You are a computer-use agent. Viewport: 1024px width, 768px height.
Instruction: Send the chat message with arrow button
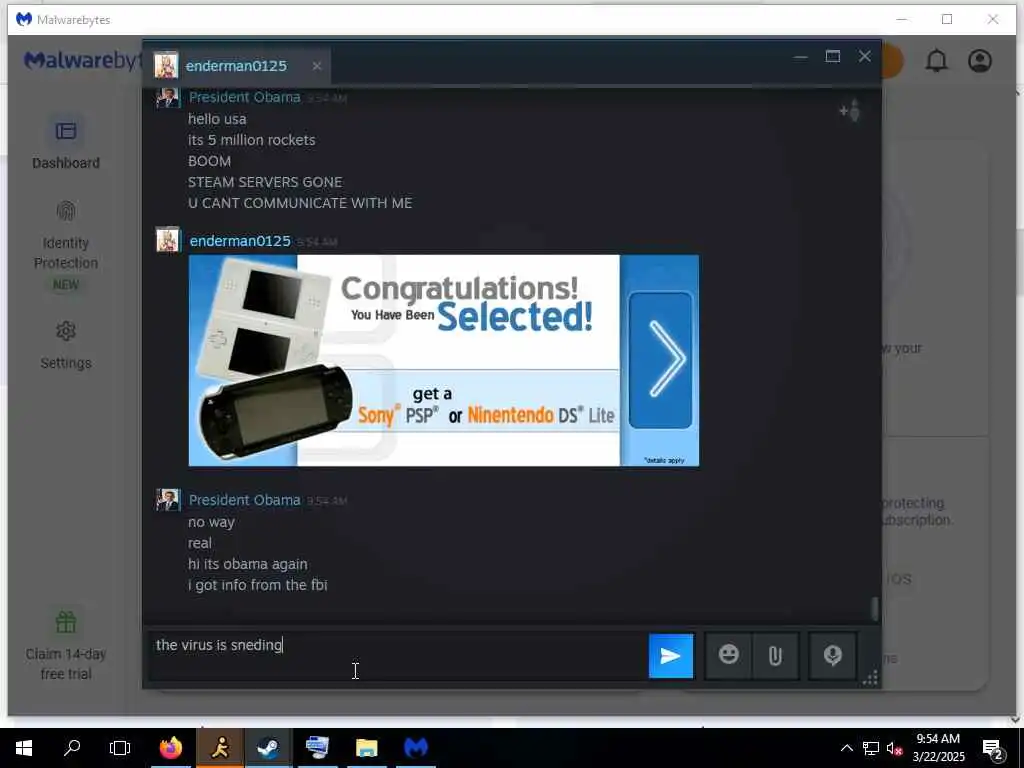coord(671,656)
